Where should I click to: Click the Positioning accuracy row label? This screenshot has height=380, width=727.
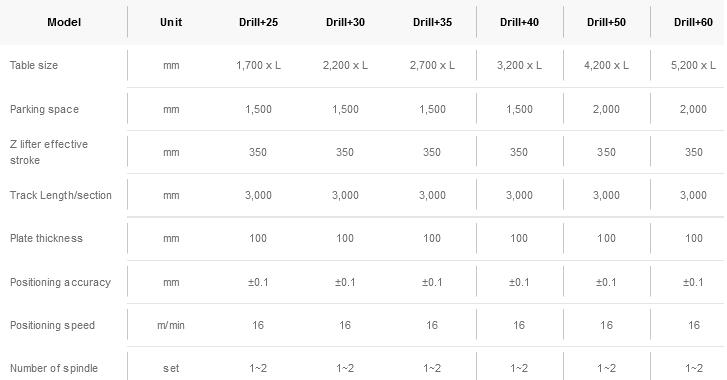(60, 282)
